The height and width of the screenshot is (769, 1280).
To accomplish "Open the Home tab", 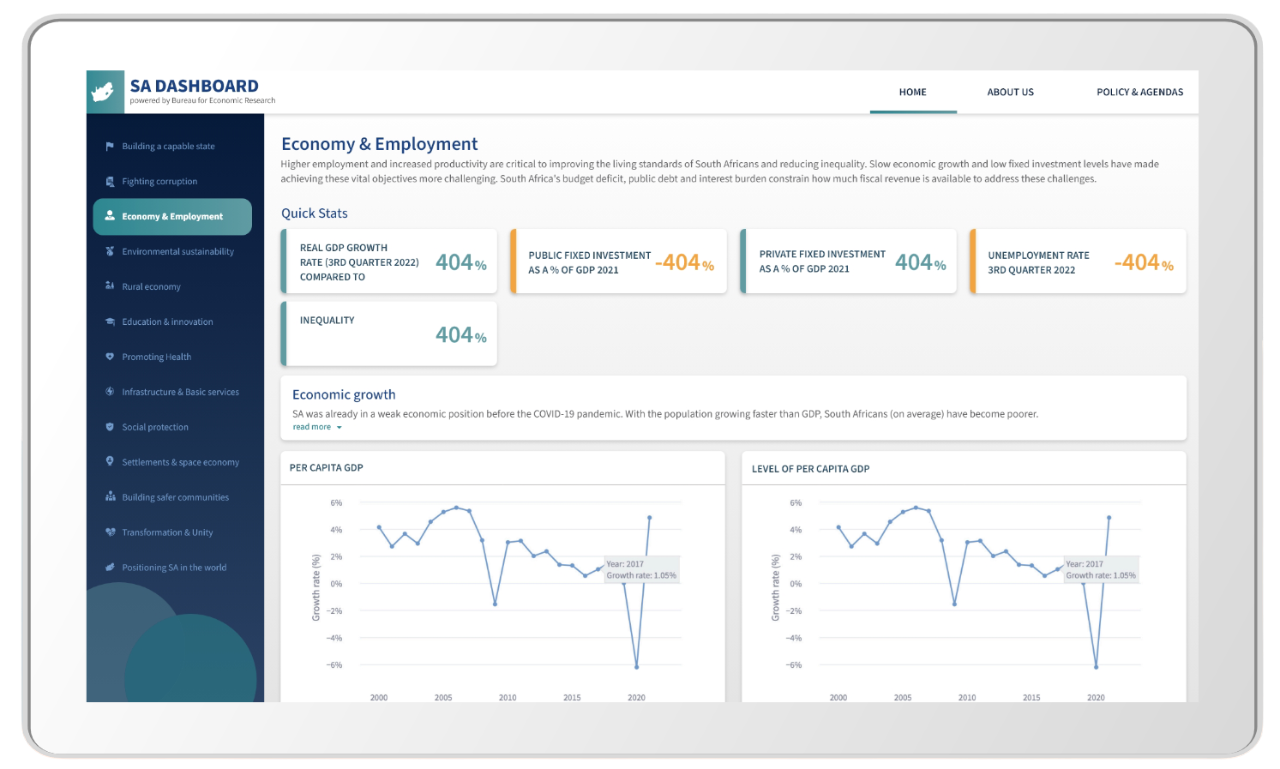I will click(913, 92).
